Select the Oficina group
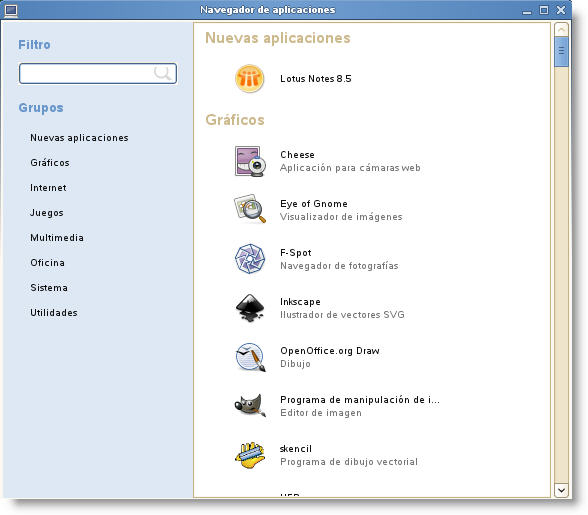The height and width of the screenshot is (515, 588). point(48,263)
